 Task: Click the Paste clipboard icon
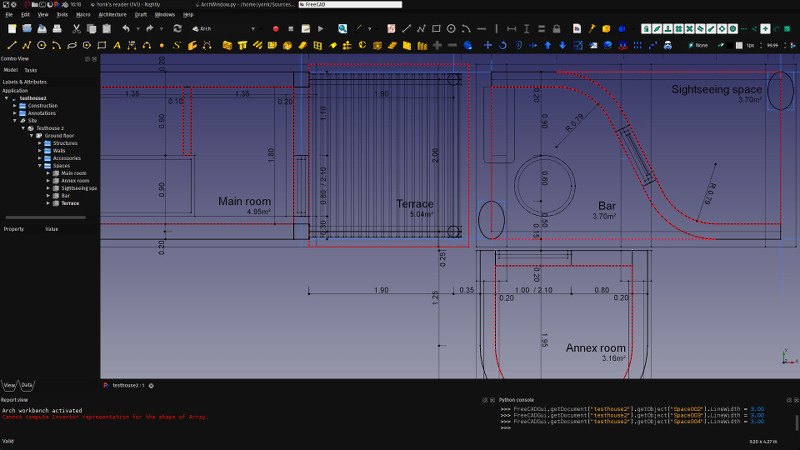pos(107,29)
